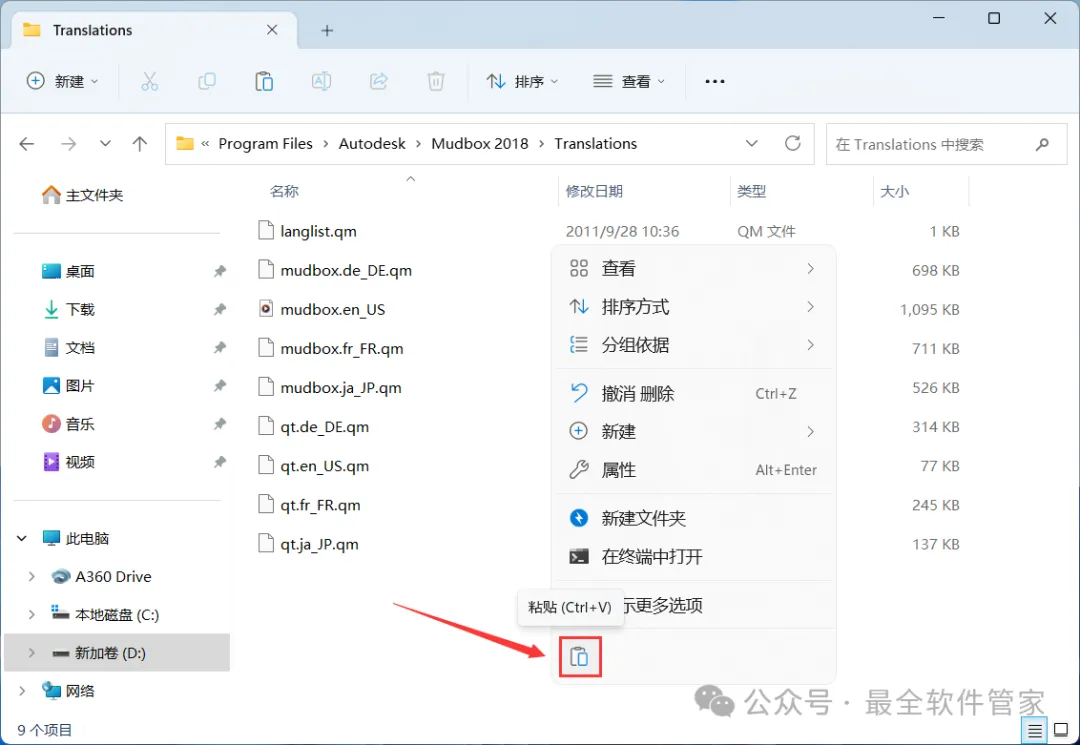The height and width of the screenshot is (745, 1080).
Task: Select 图片 in navigation pane
Action: coord(69,386)
